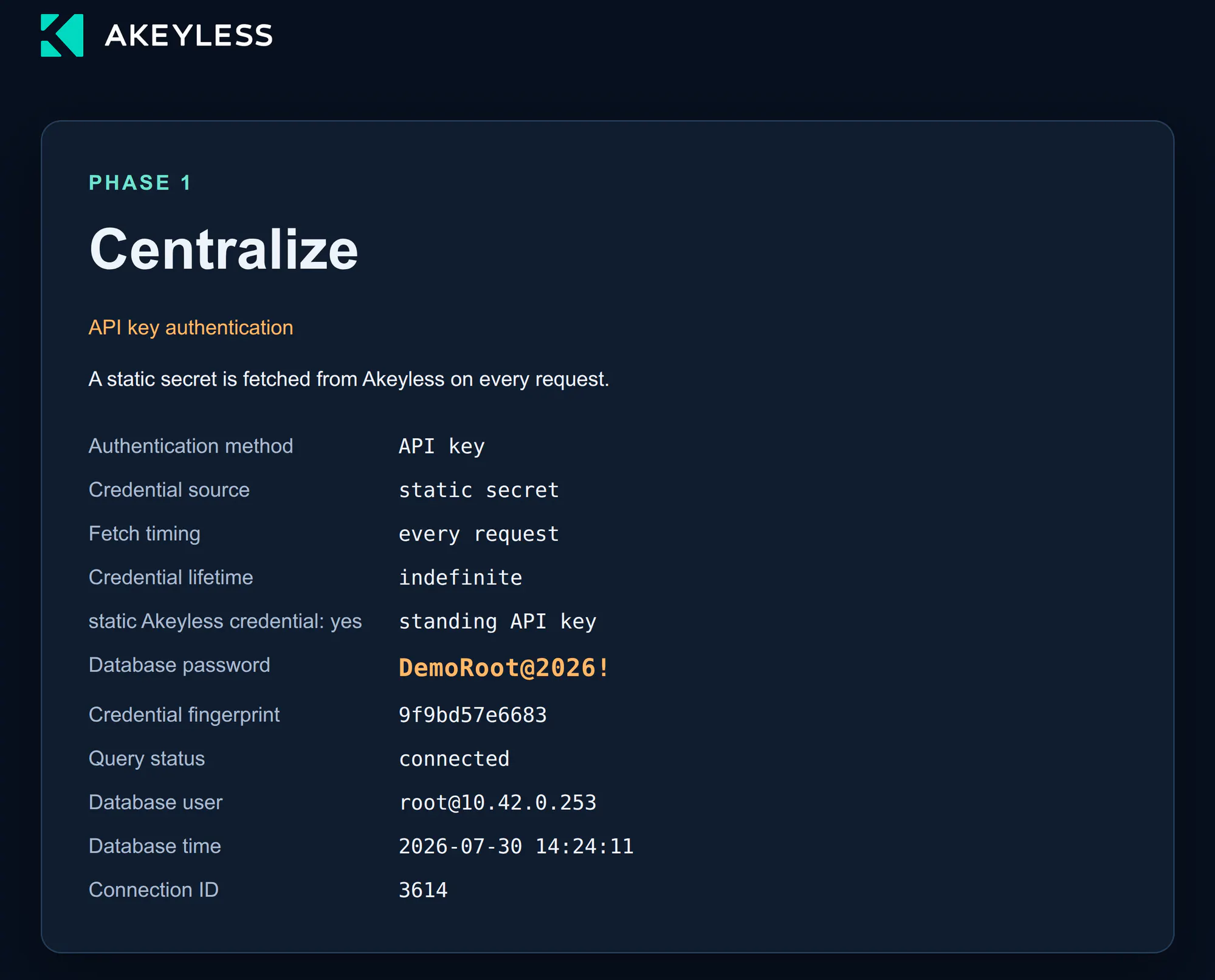
Task: Select the 'API key' value
Action: click(442, 447)
